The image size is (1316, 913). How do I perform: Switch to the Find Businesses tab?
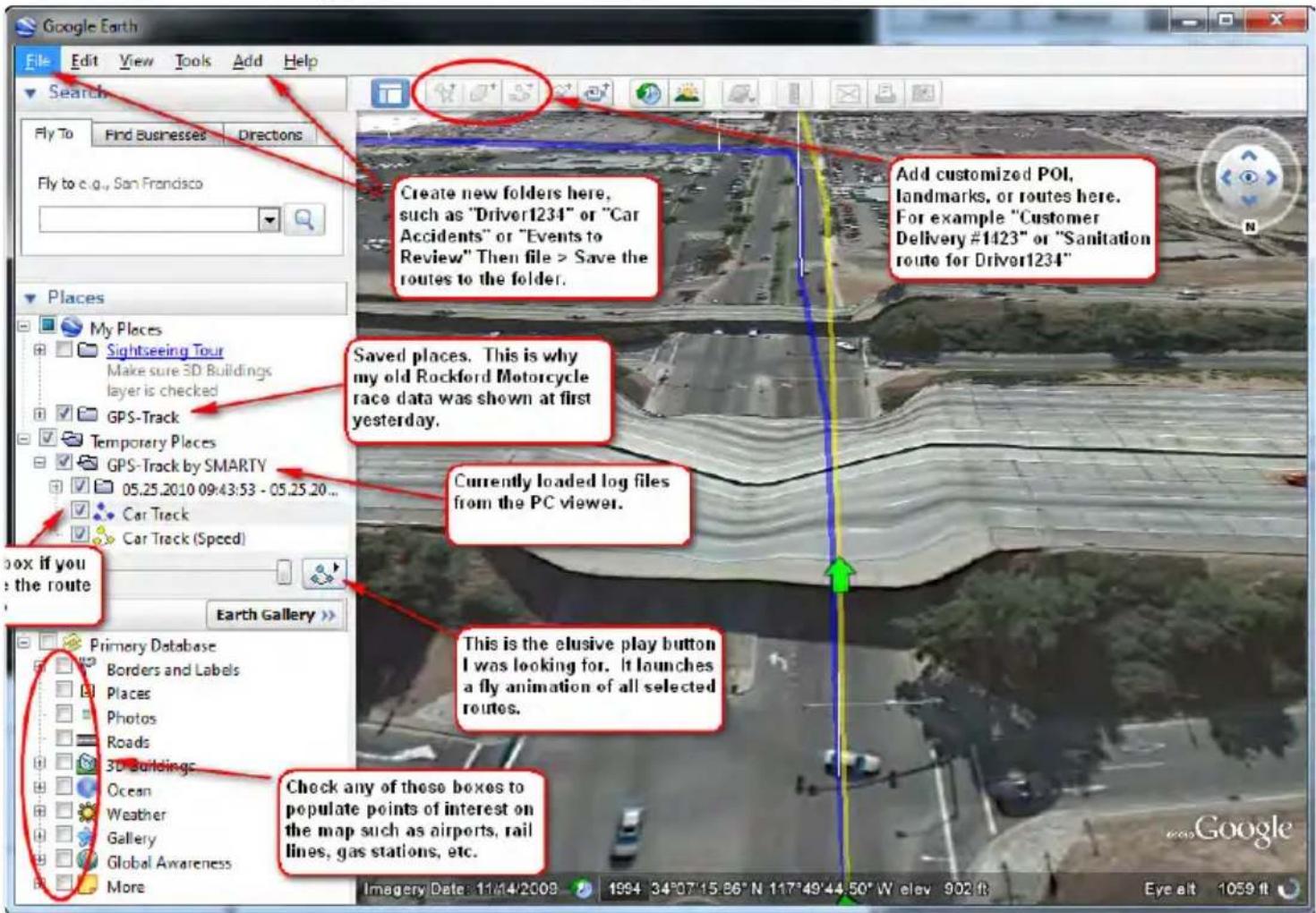point(155,134)
